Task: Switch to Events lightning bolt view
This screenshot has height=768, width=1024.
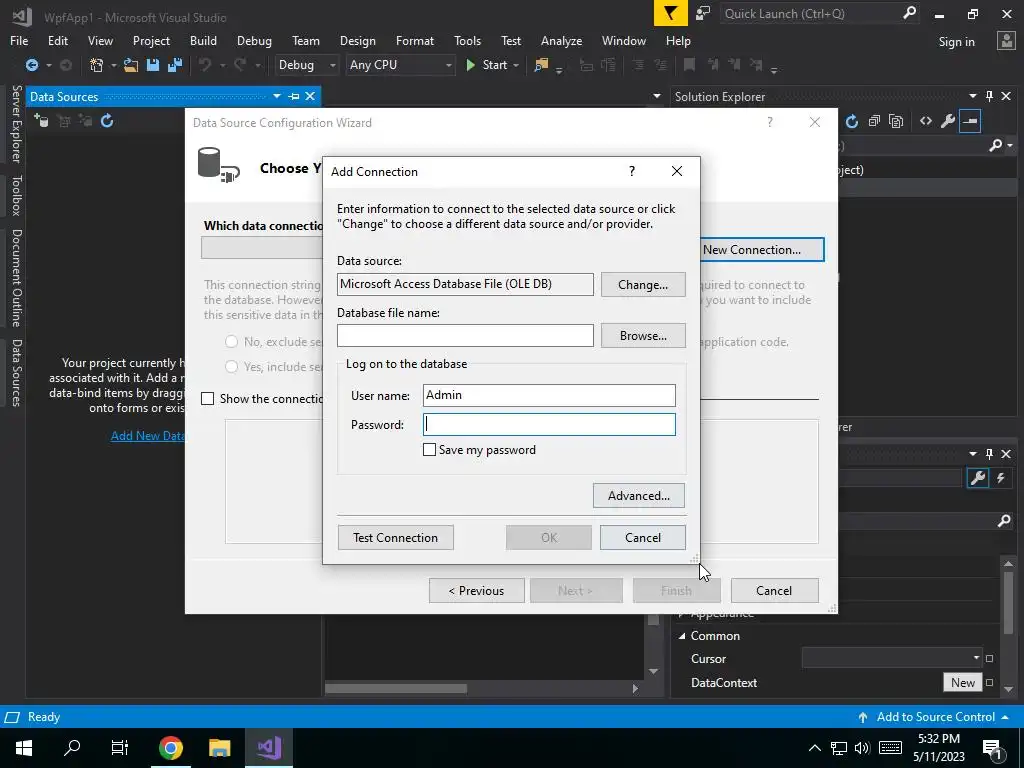Action: [1000, 478]
